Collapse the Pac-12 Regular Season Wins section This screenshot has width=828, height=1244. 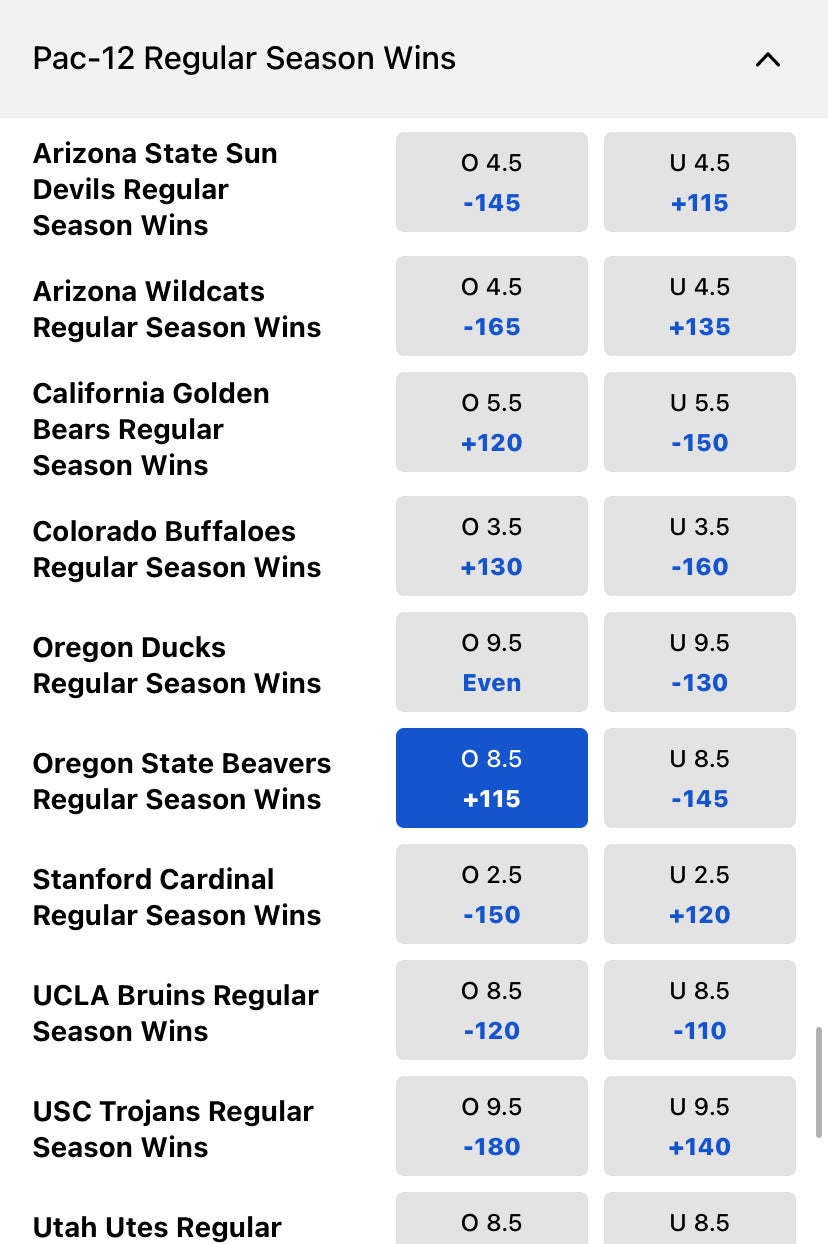pyautogui.click(x=767, y=59)
